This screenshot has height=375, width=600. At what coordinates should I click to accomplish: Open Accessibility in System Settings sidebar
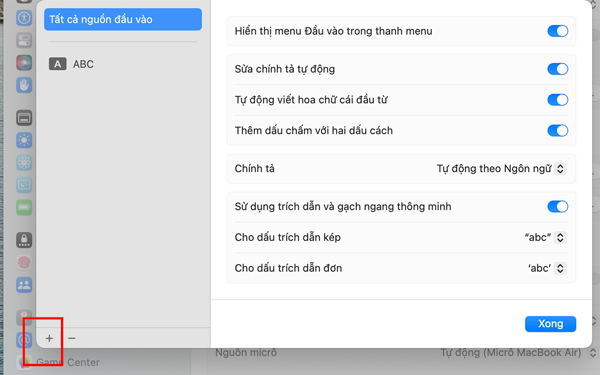(x=24, y=18)
